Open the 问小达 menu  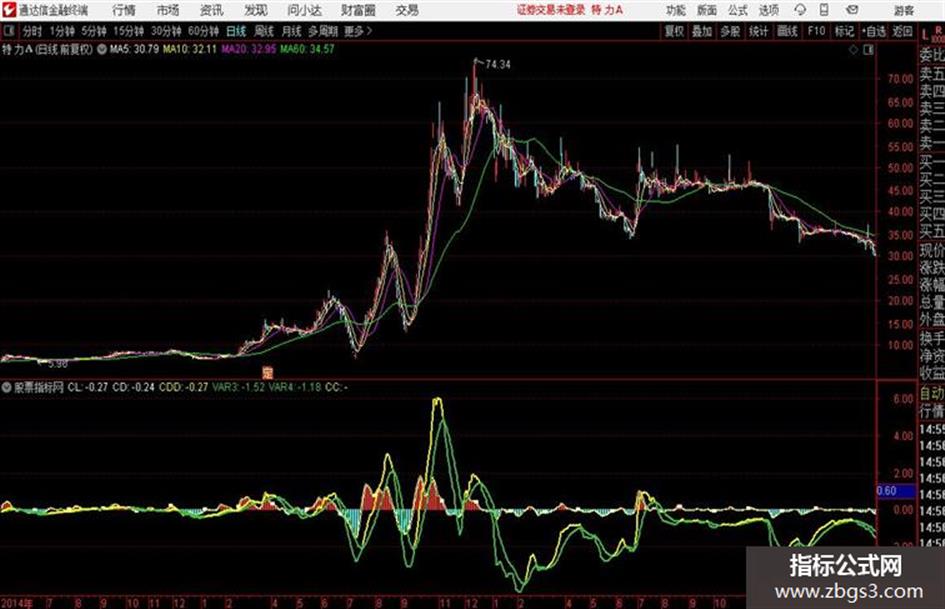click(304, 10)
